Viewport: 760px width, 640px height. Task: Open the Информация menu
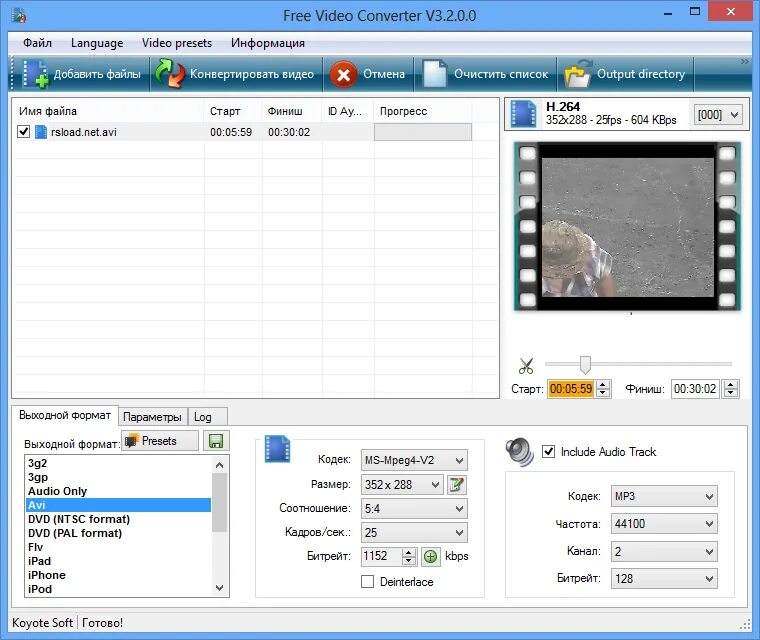(x=268, y=43)
